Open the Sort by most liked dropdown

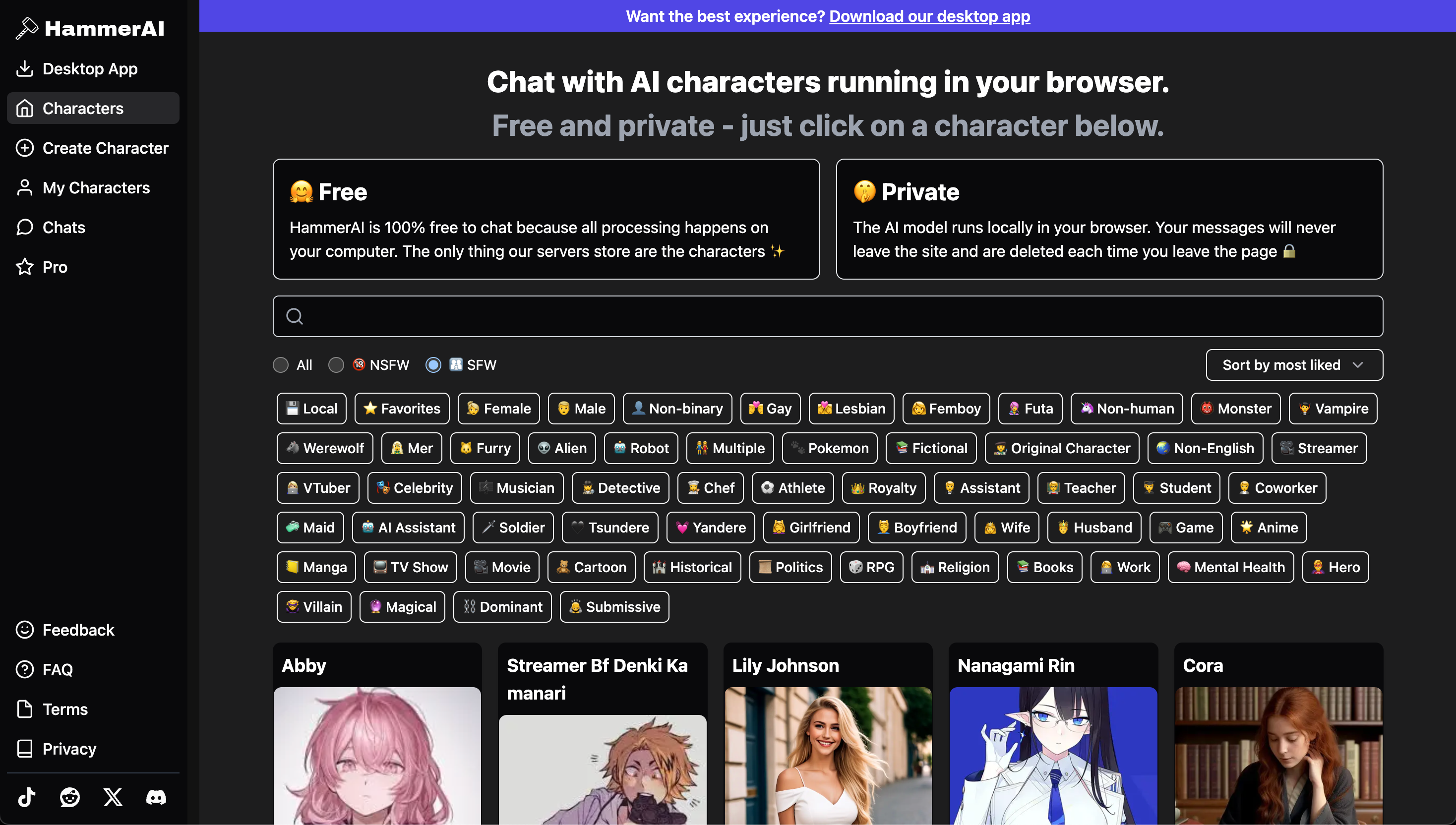tap(1294, 365)
